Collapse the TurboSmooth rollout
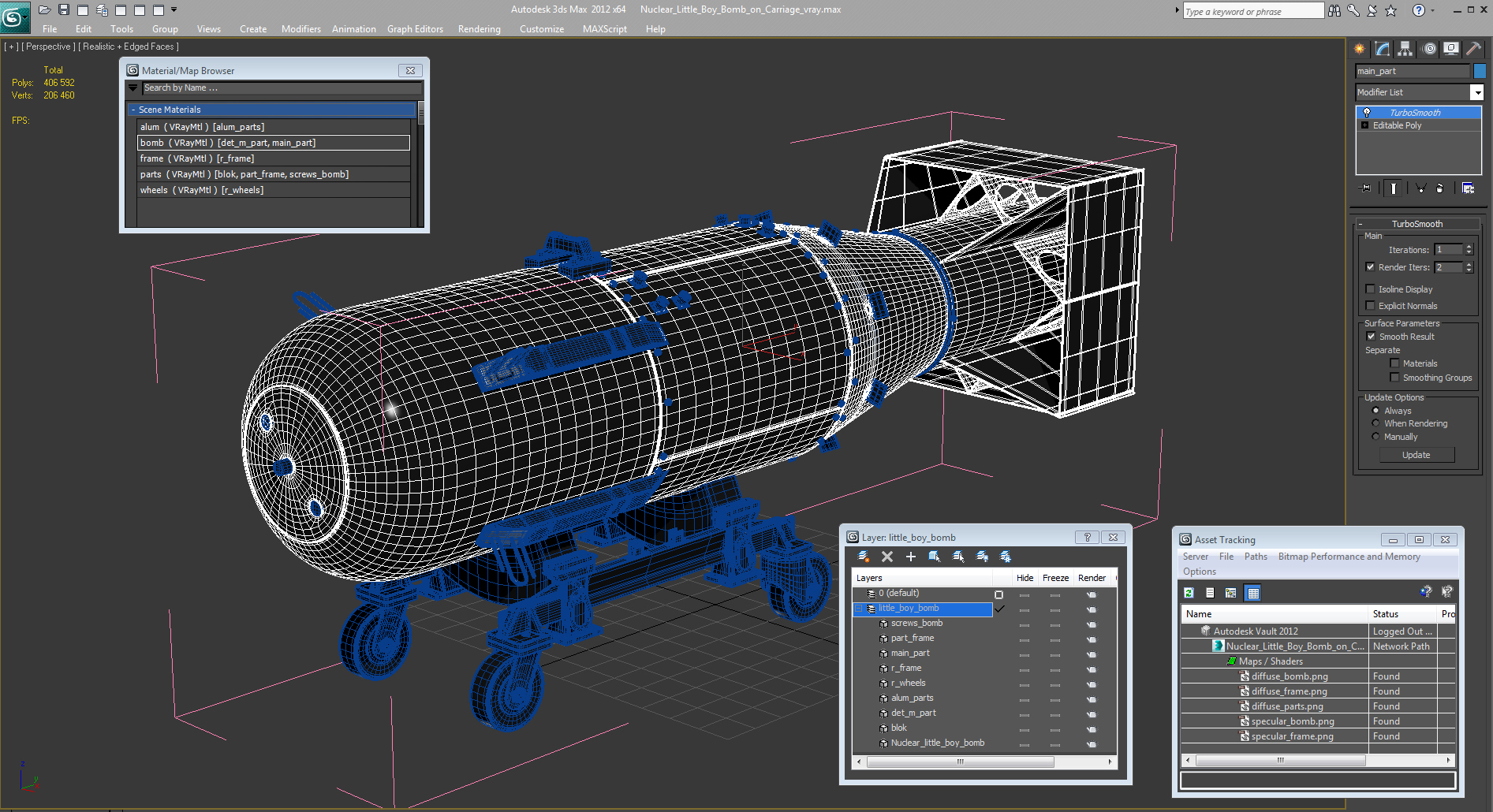The height and width of the screenshot is (812, 1493). 1360,224
